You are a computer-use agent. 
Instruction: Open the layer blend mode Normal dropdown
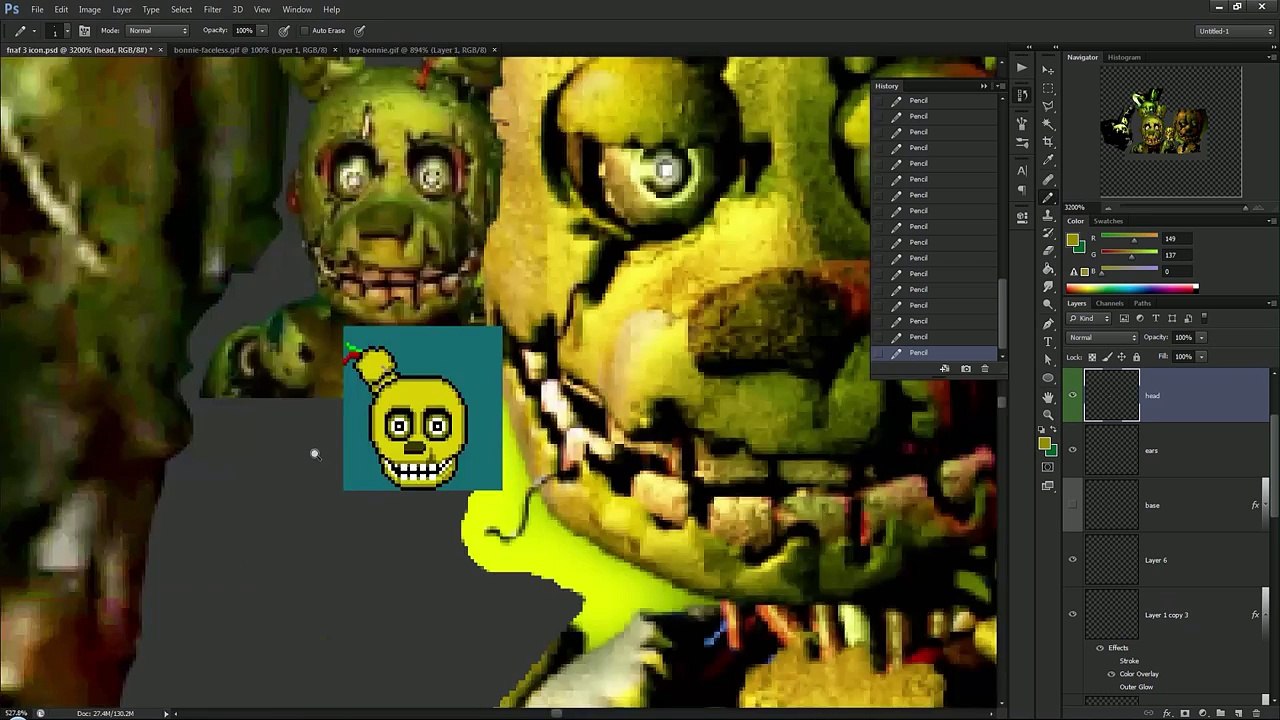pyautogui.click(x=1103, y=337)
